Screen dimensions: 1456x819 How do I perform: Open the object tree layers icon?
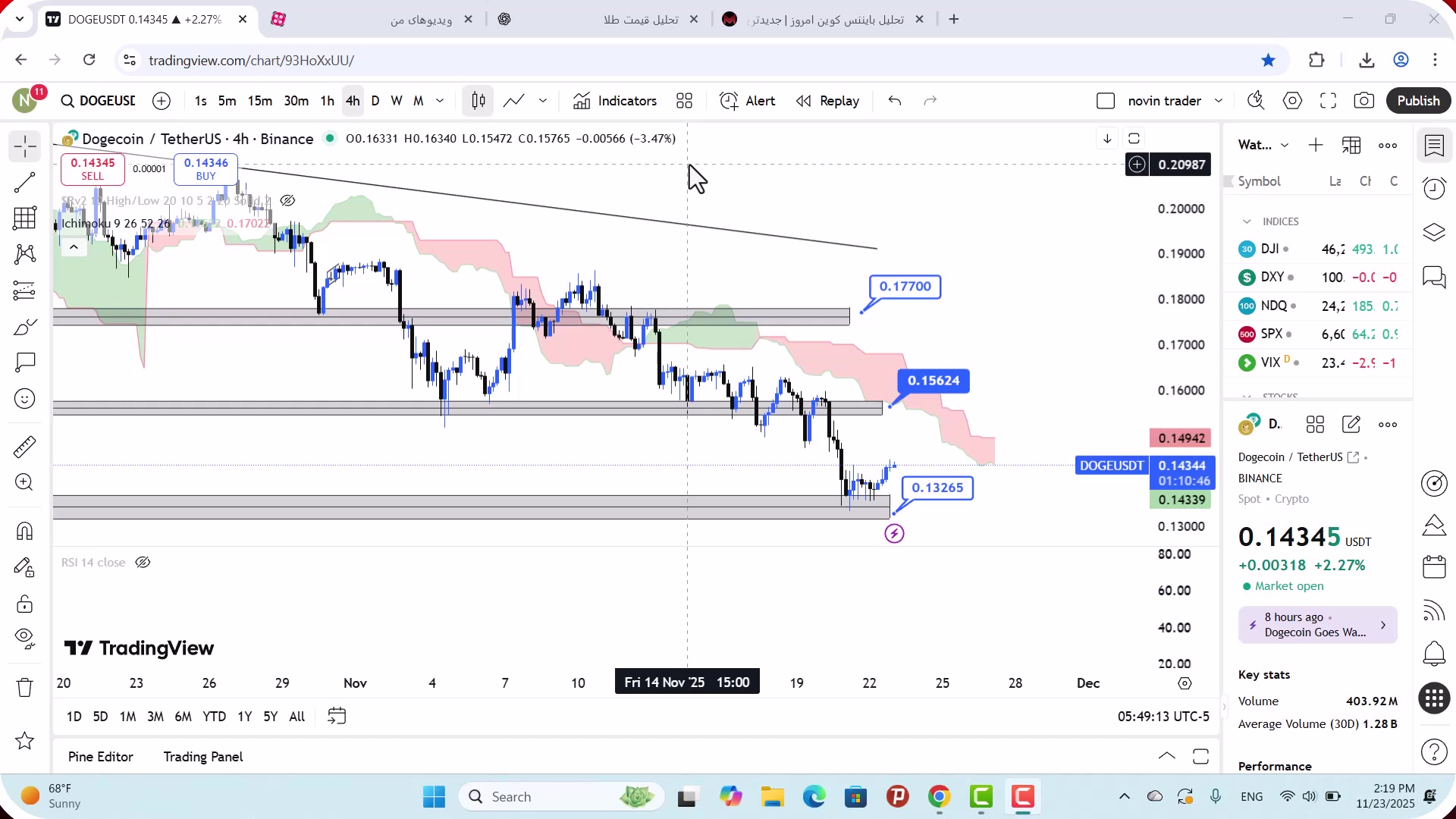1434,232
